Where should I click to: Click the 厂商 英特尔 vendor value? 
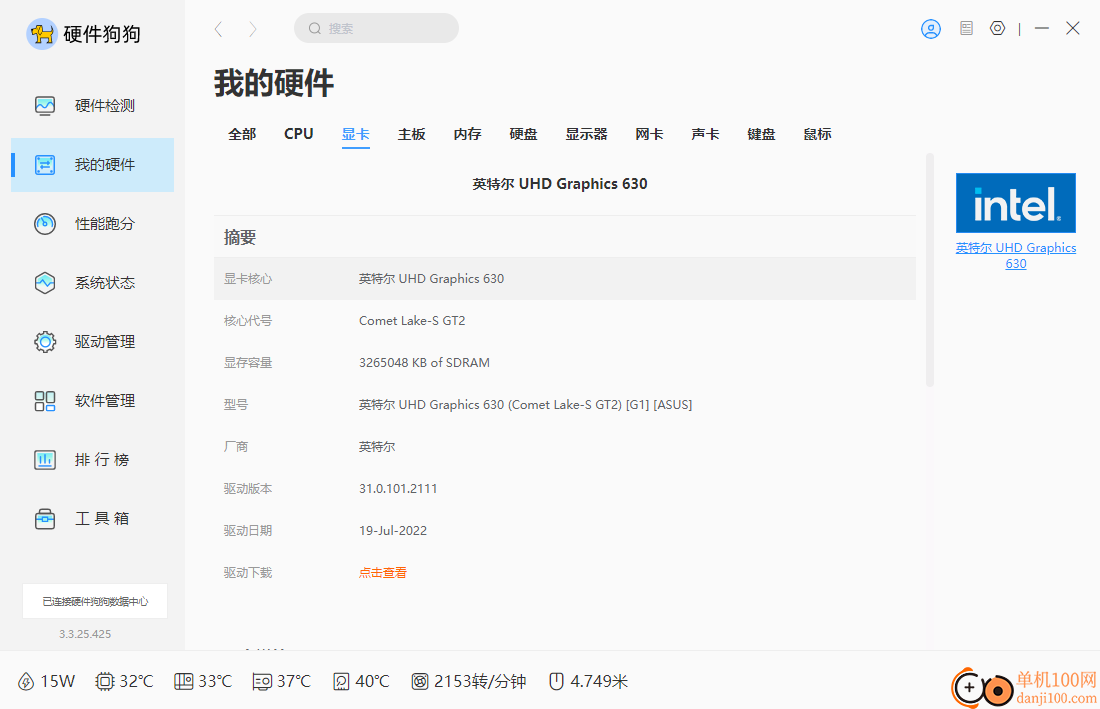coord(377,447)
